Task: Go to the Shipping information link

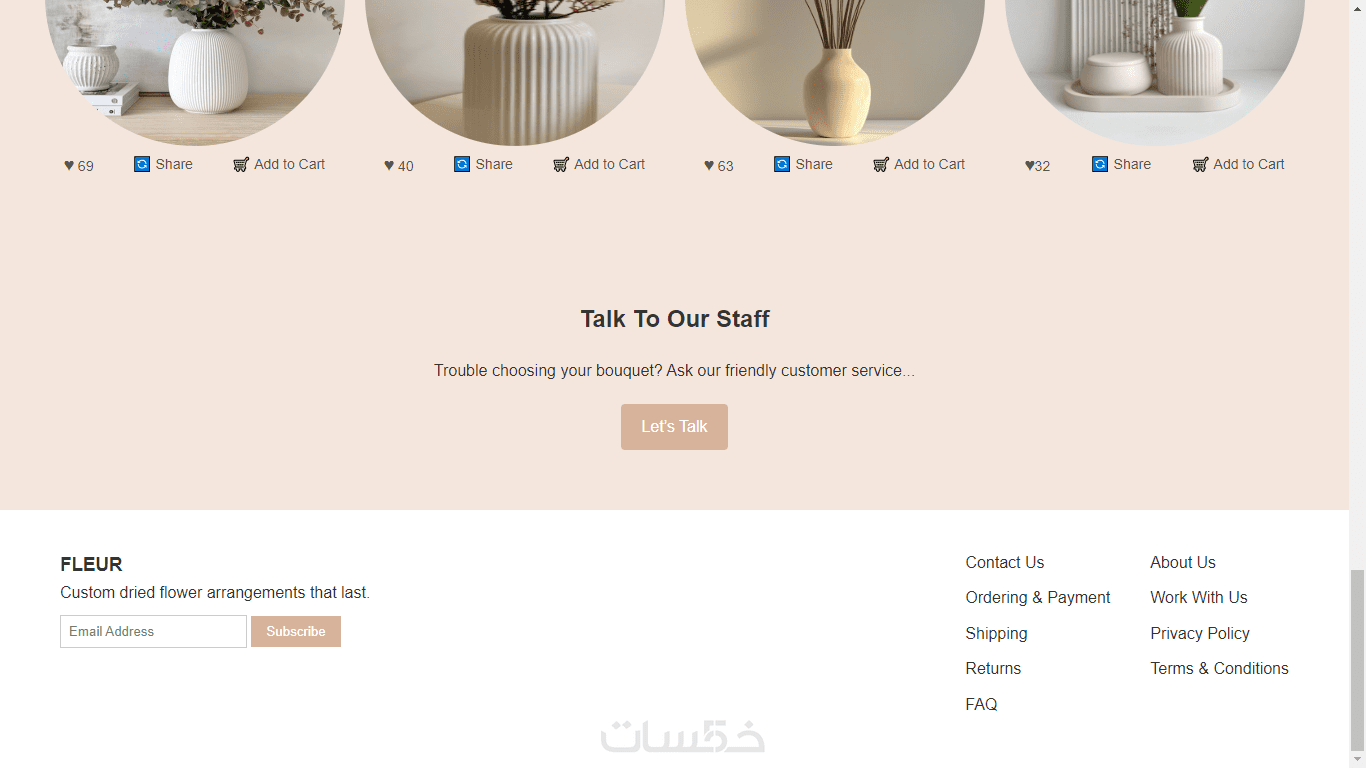Action: coord(996,633)
